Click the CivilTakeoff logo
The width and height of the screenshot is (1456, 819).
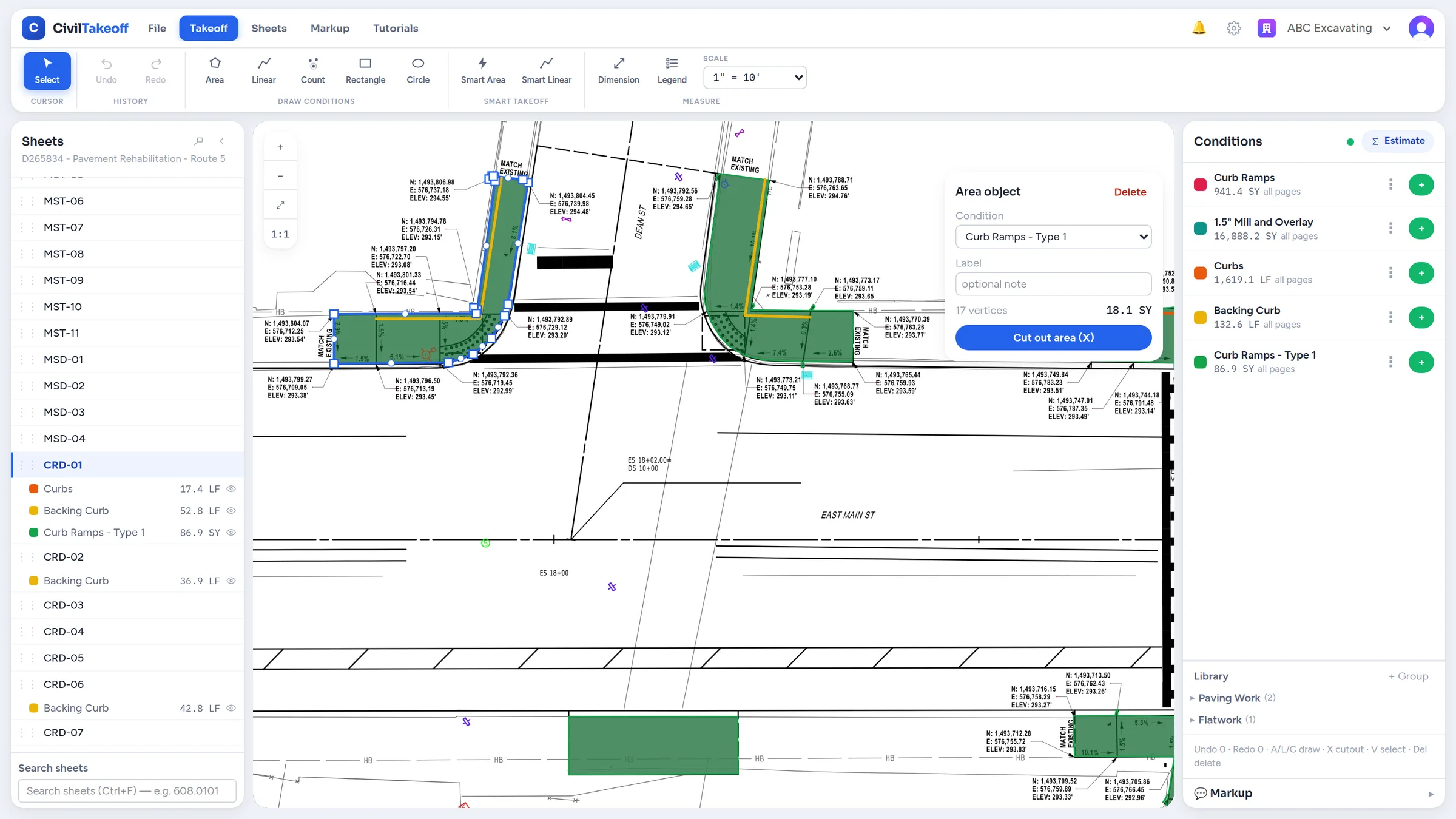(75, 28)
